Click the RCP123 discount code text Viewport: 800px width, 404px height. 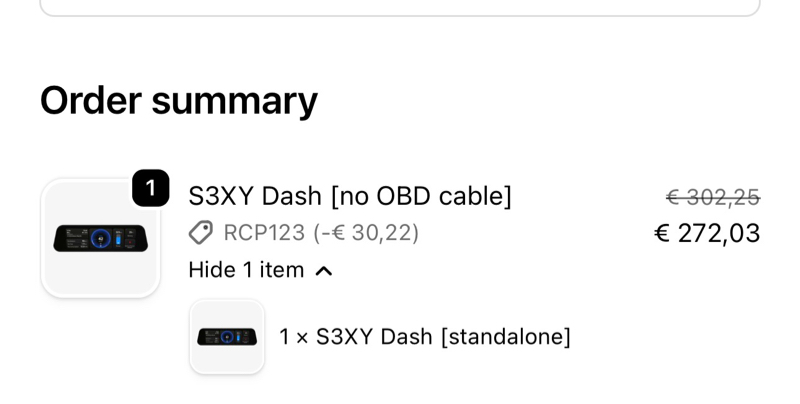264,233
